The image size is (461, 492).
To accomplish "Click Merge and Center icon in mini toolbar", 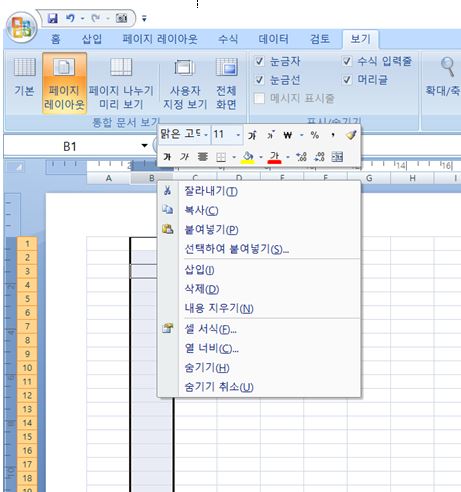I will tap(337, 156).
